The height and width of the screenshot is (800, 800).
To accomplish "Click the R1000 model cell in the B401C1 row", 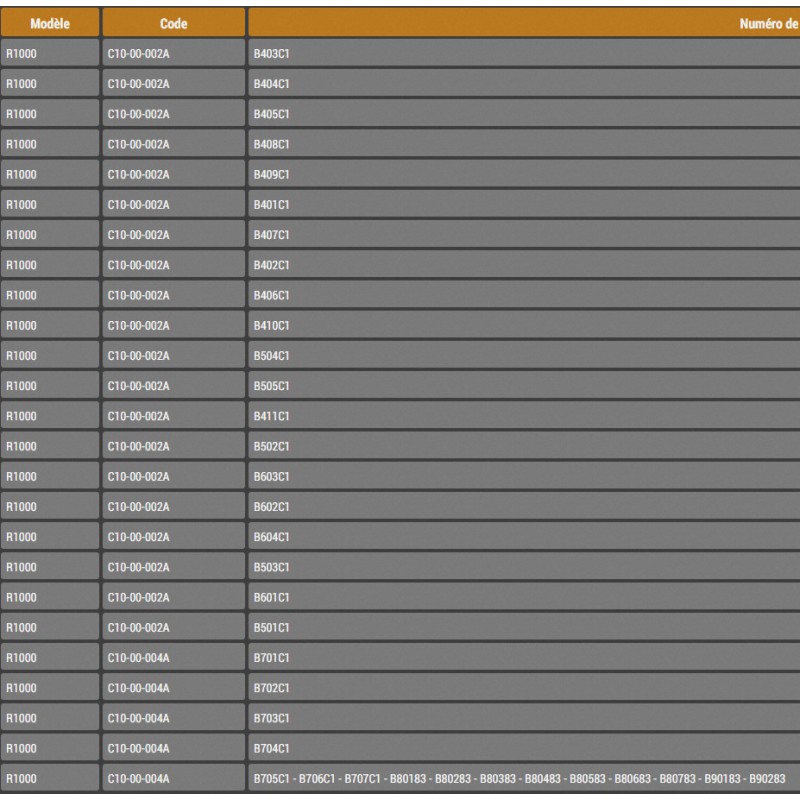I will (x=50, y=204).
